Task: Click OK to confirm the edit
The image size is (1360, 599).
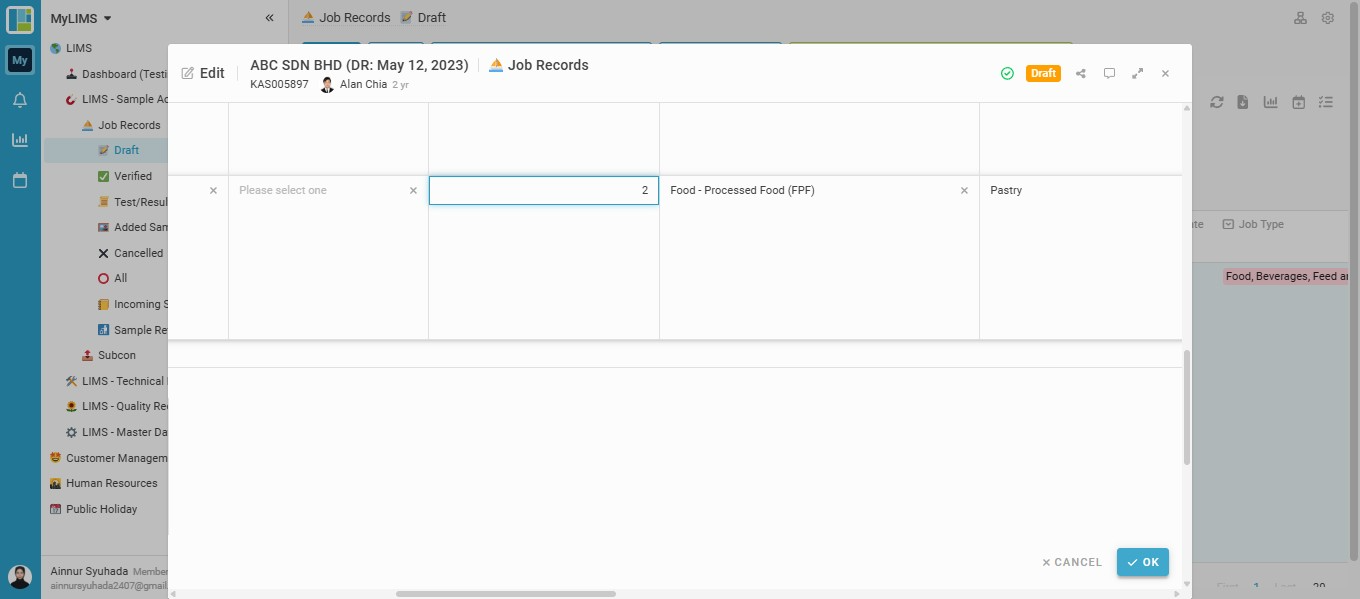Action: point(1143,562)
